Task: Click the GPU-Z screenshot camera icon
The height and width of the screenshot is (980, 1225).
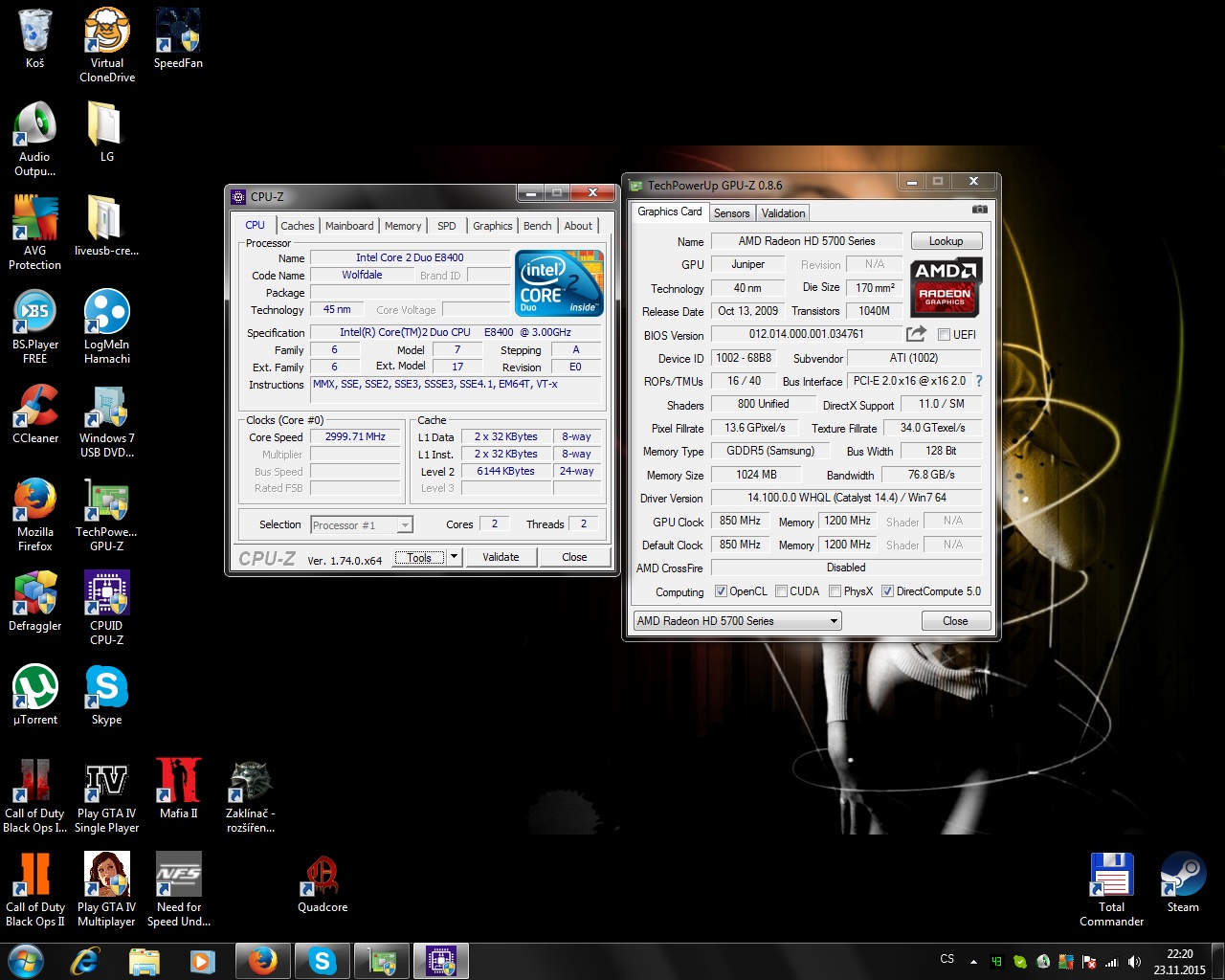Action: coord(979,209)
